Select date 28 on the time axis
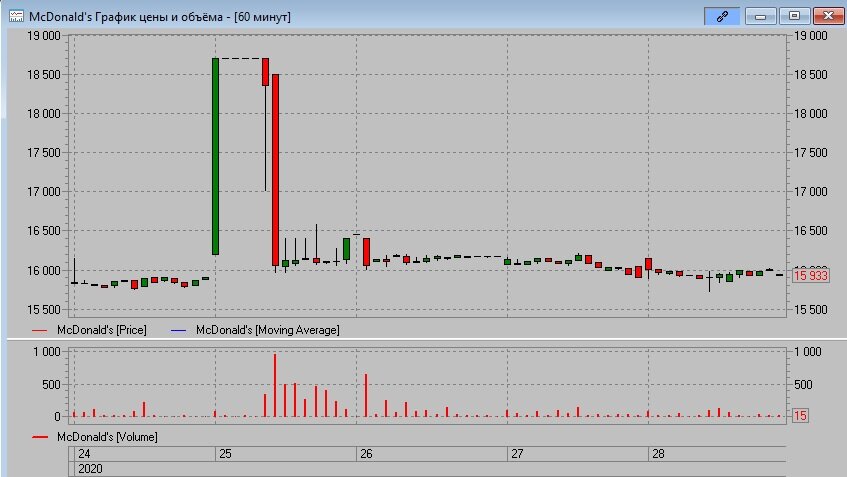847x477 pixels. tap(658, 454)
